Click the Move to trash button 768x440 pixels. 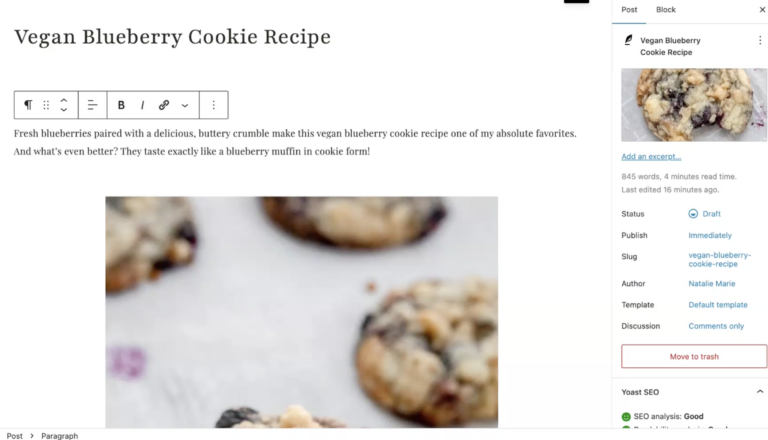[x=694, y=356]
